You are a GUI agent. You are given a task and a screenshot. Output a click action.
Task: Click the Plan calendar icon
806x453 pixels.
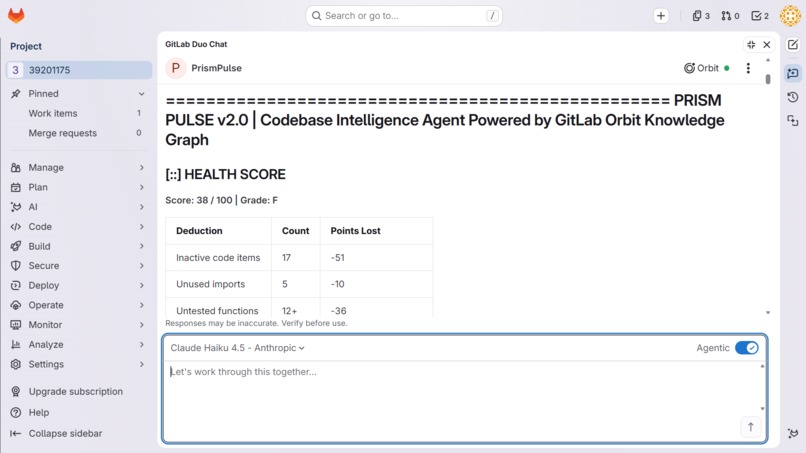click(16, 187)
